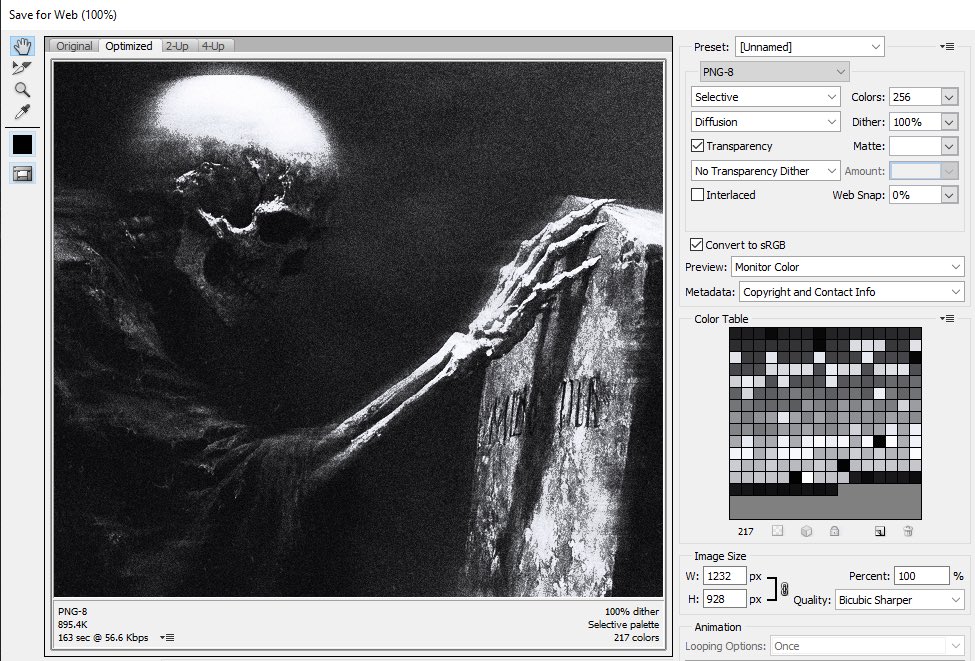The height and width of the screenshot is (661, 975).
Task: Switch to the Optimized tab
Action: [129, 46]
